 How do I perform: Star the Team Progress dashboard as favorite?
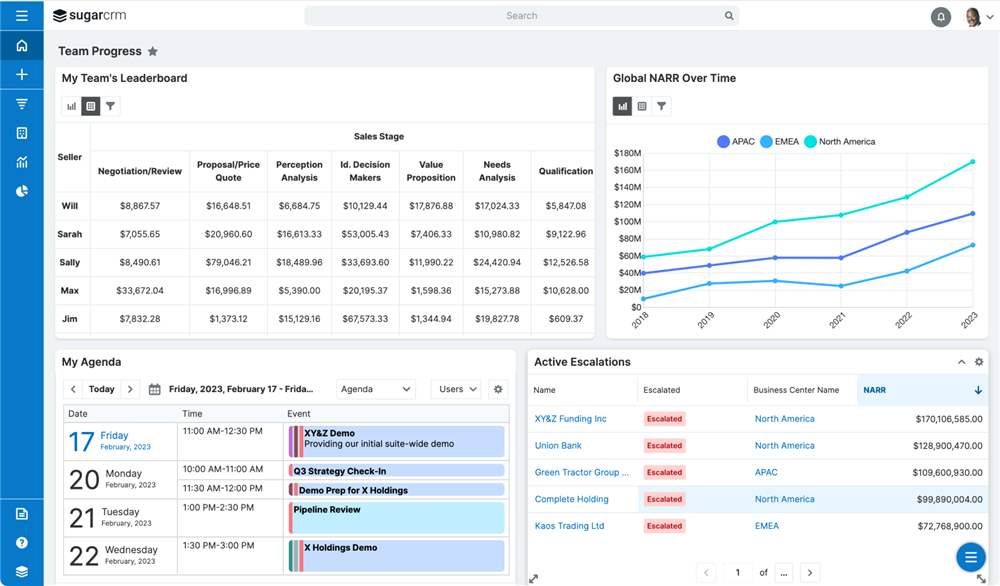pyautogui.click(x=153, y=52)
